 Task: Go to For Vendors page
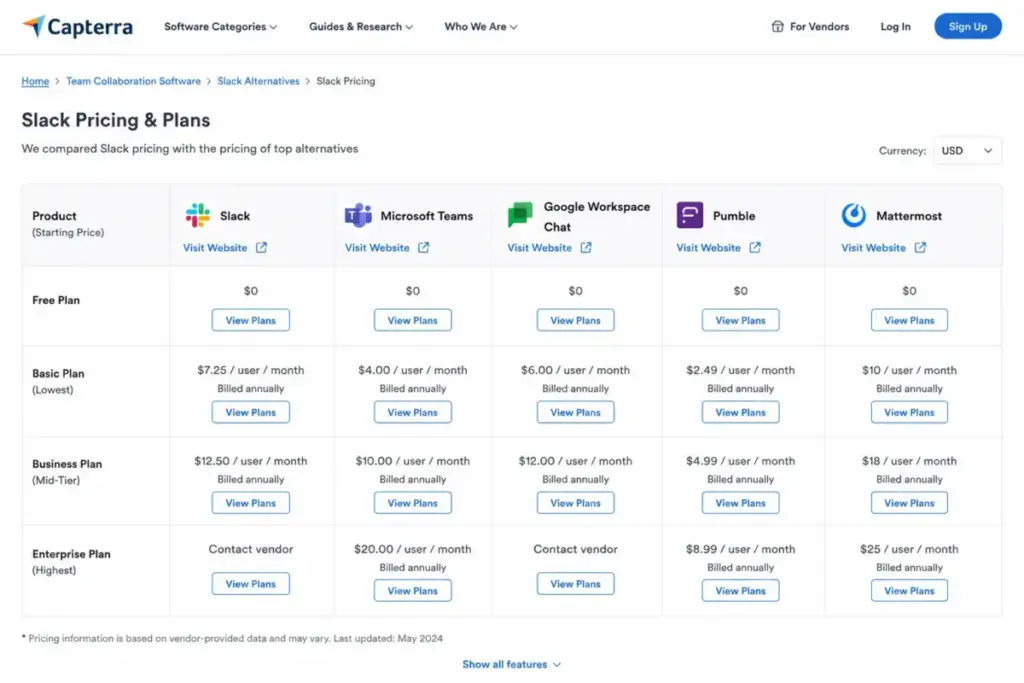tap(810, 27)
